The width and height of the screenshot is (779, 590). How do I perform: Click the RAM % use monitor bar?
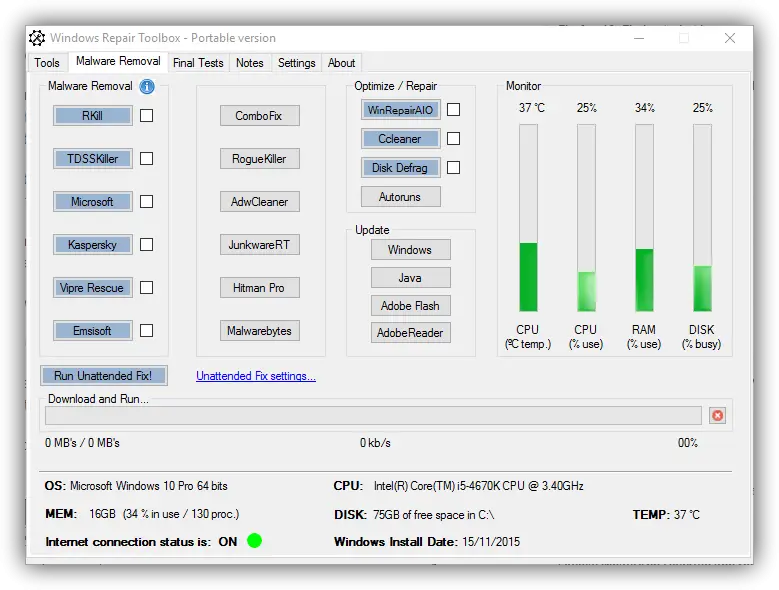644,218
